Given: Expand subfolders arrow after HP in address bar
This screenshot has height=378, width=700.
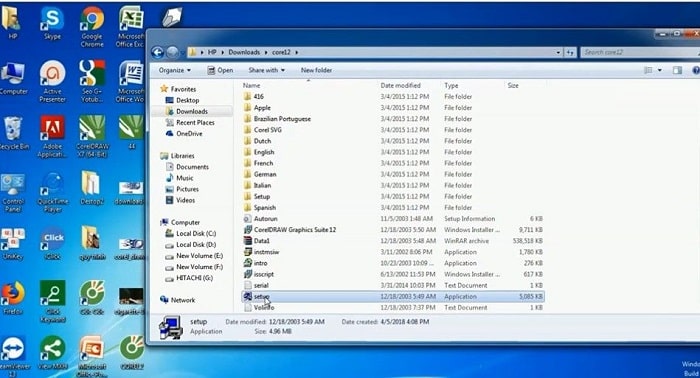Looking at the screenshot, I should [222, 52].
